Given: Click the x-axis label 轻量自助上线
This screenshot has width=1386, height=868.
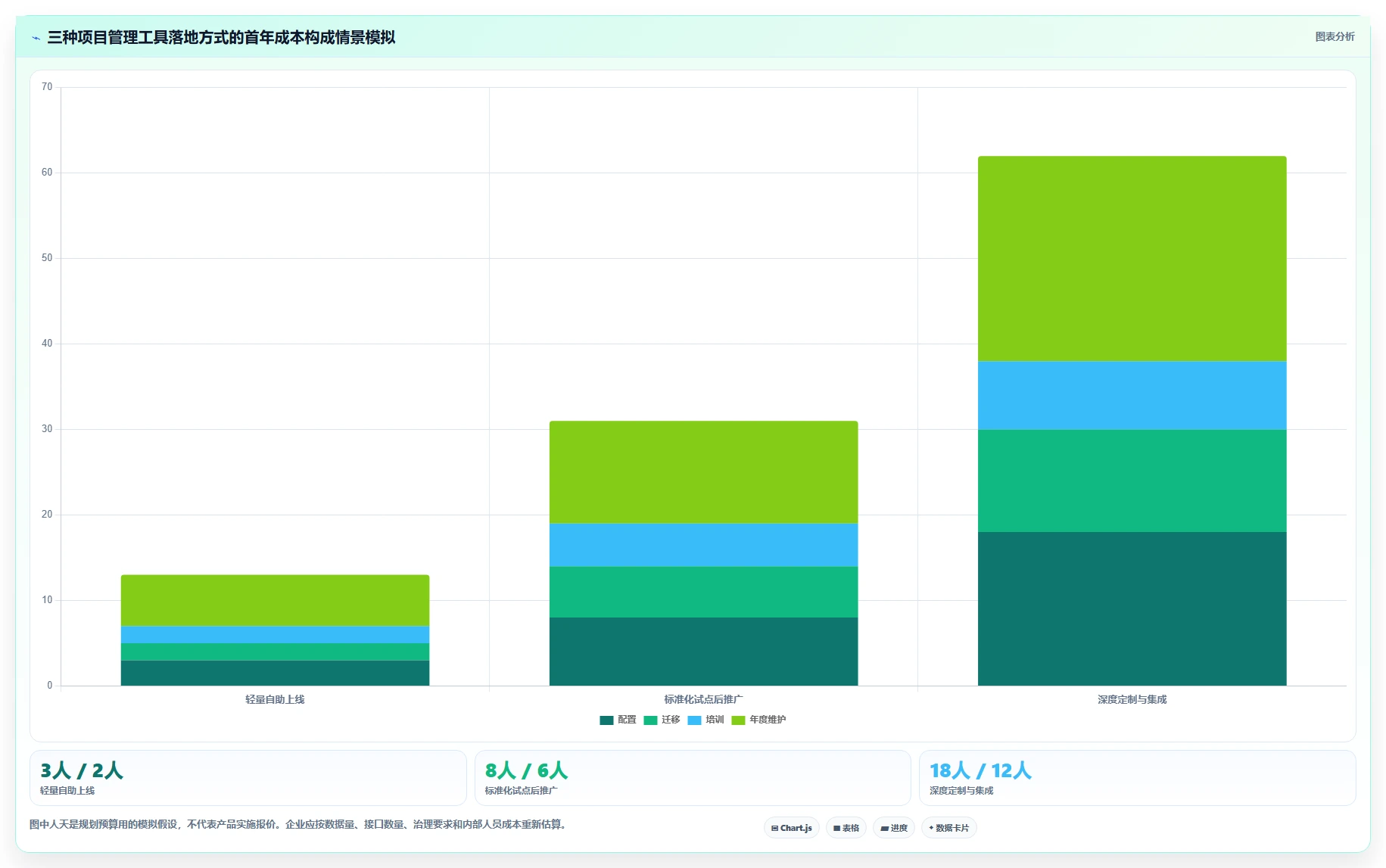Looking at the screenshot, I should [275, 699].
